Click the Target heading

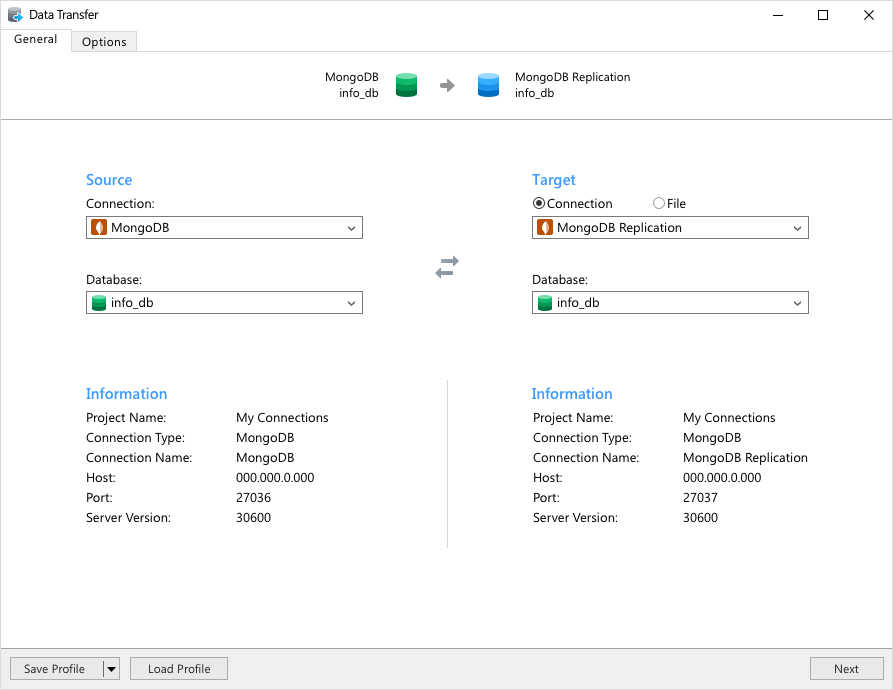tap(554, 180)
